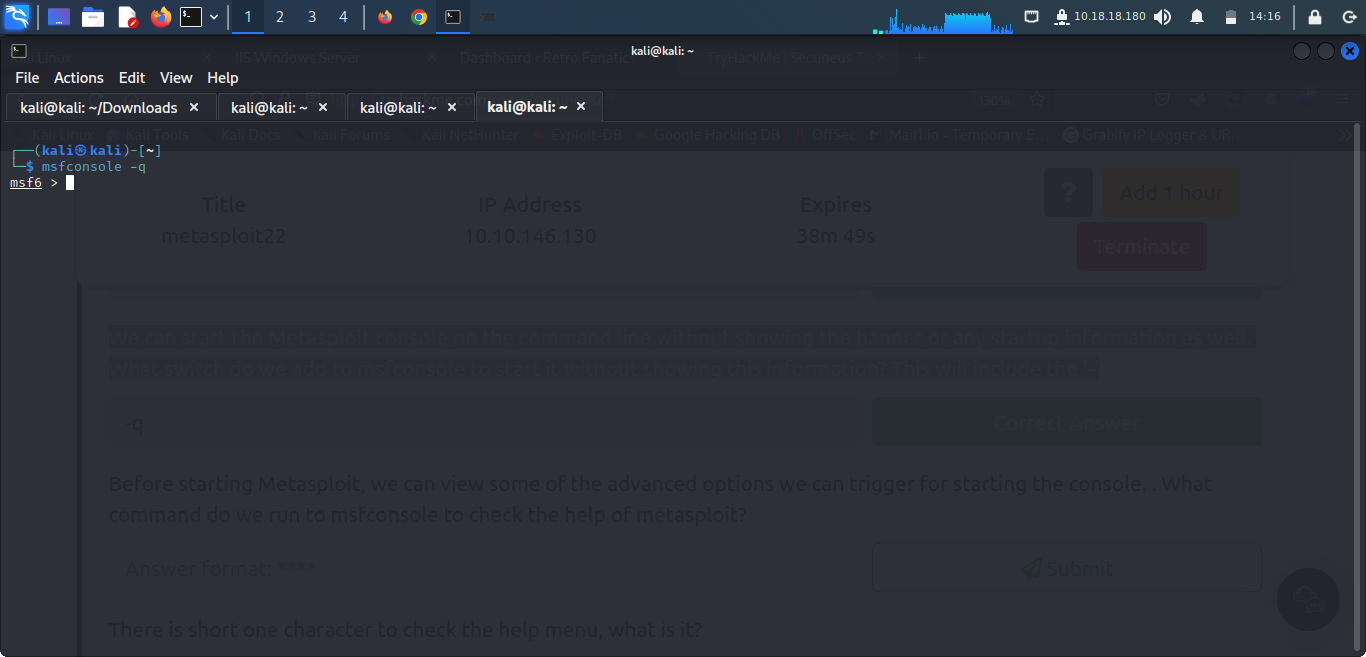Image resolution: width=1366 pixels, height=657 pixels.
Task: Lock the screen with the padlock icon
Action: point(1315,17)
